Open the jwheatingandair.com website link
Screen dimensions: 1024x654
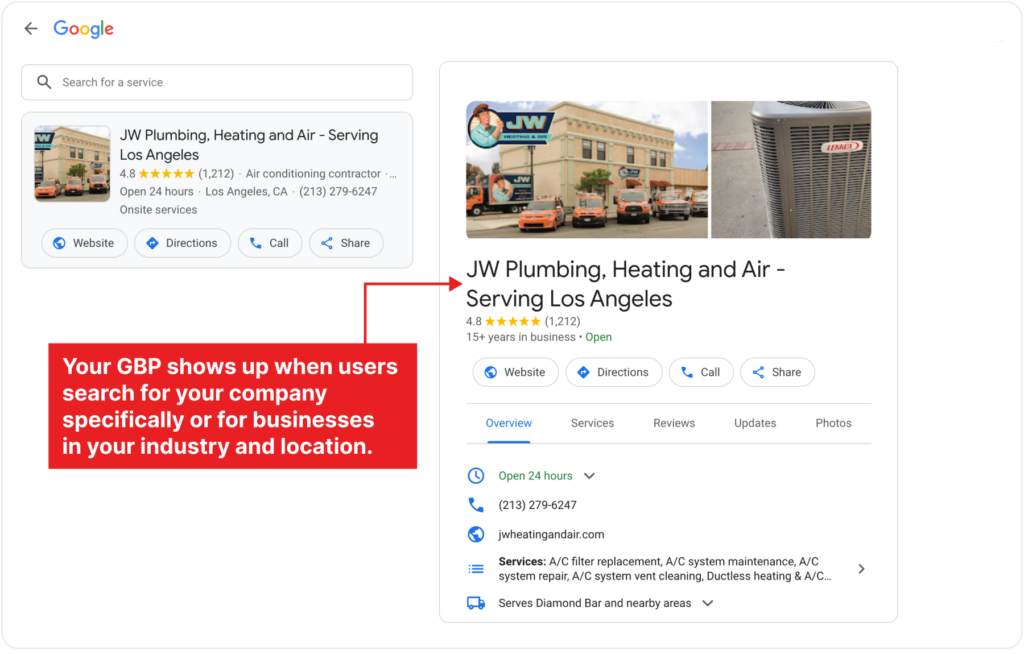(550, 533)
